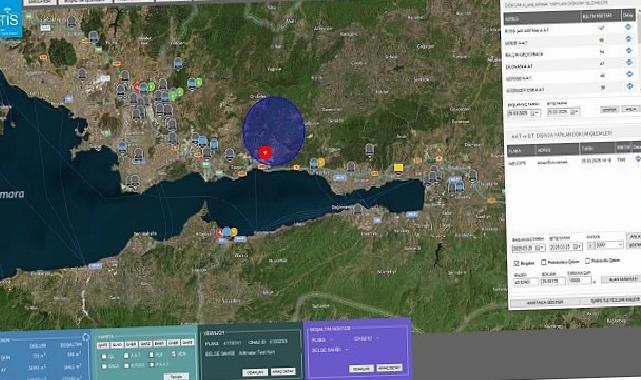The height and width of the screenshot is (380, 641).
Task: Click the locate icon in the fourth row of the top table
Action: pyautogui.click(x=629, y=62)
